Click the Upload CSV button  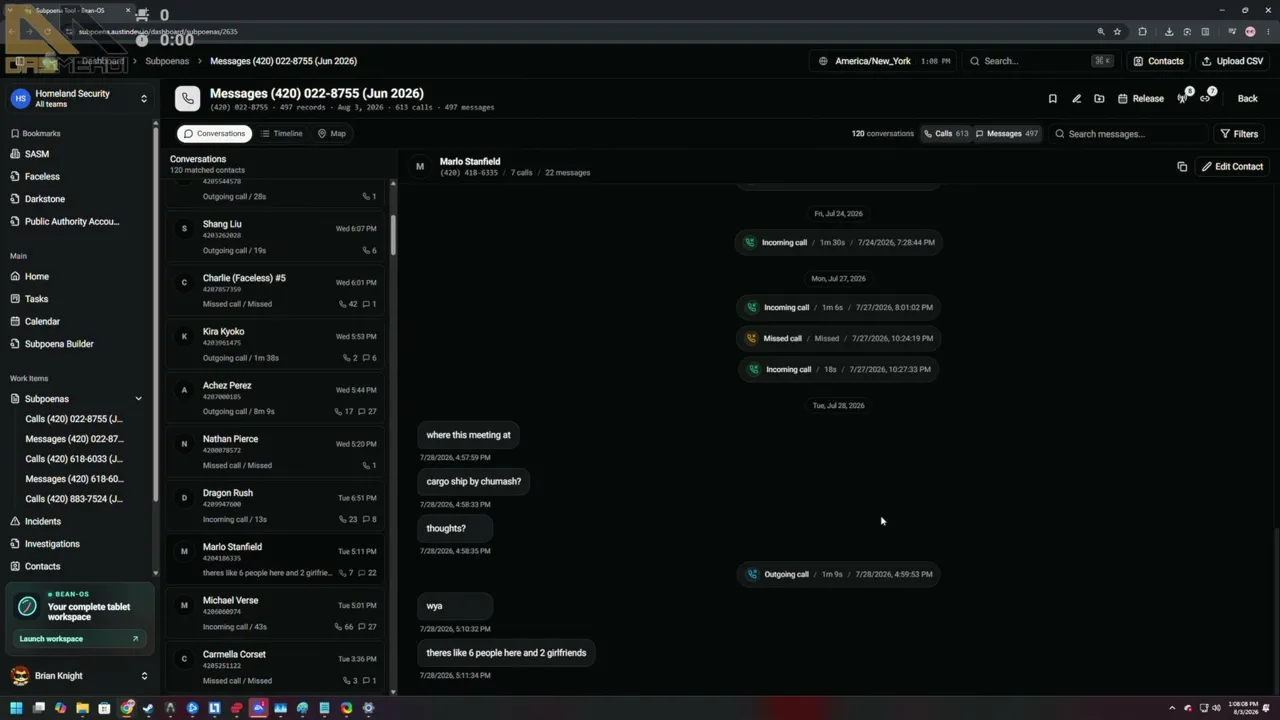1232,61
